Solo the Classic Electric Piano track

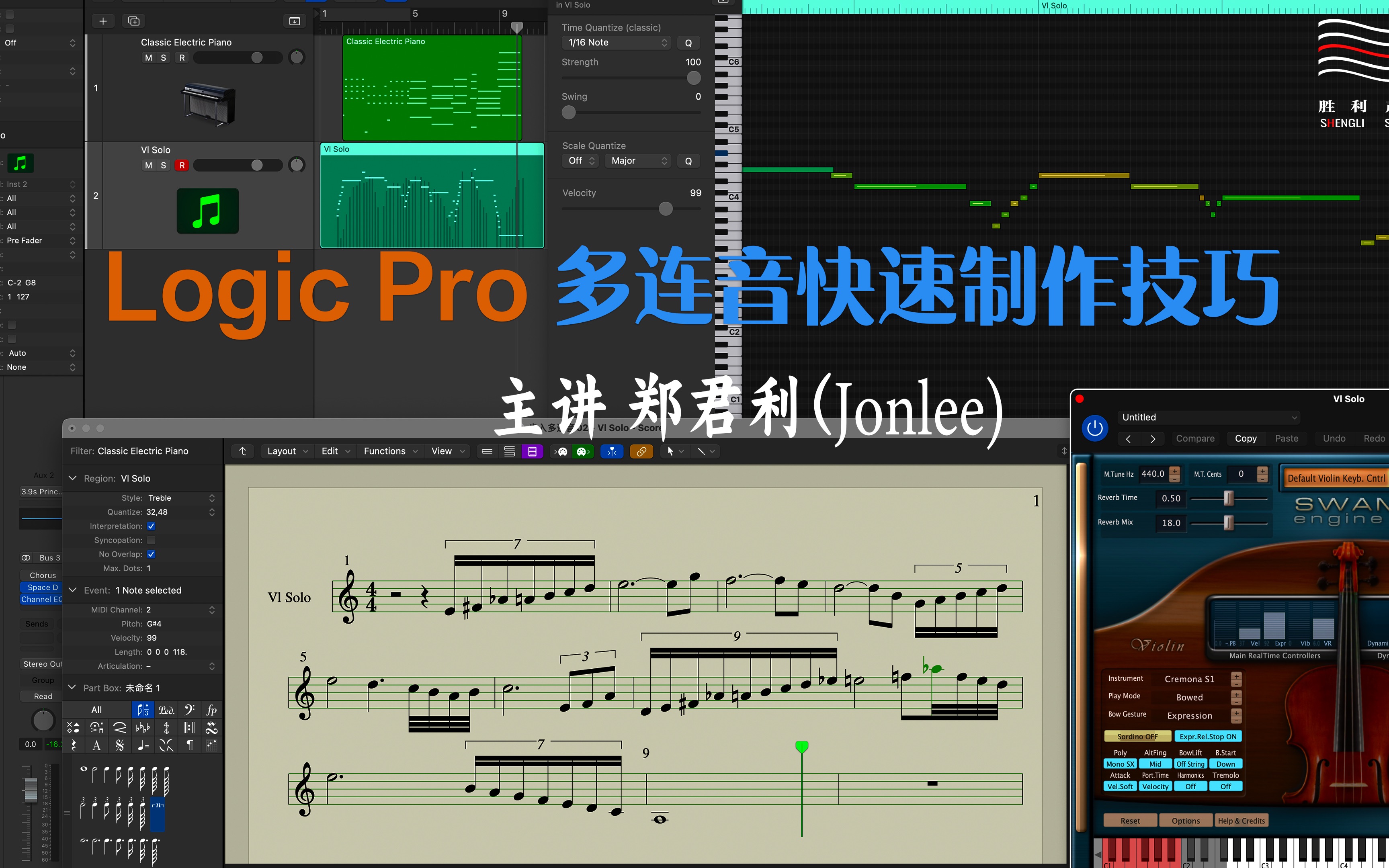point(164,58)
